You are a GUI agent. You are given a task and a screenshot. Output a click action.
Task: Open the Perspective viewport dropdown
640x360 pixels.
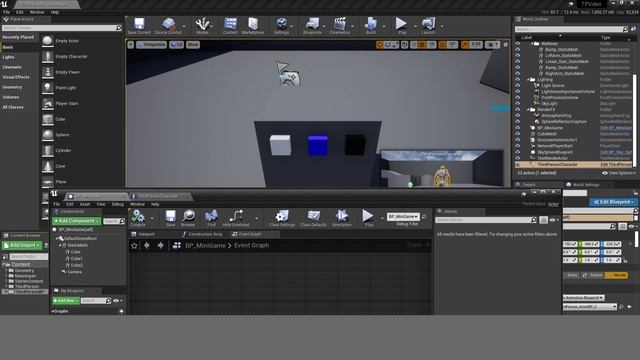coord(151,44)
